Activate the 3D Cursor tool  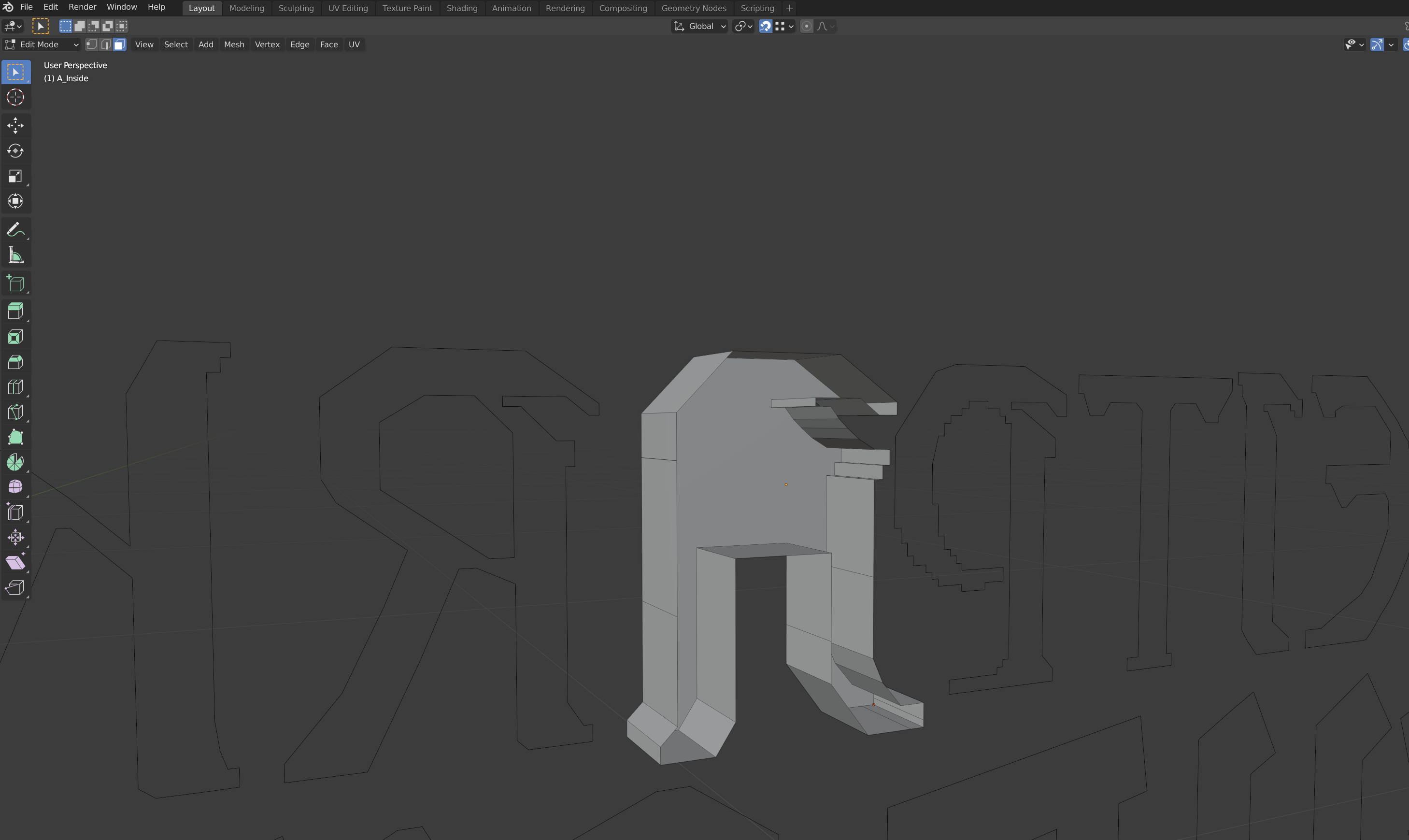pos(16,97)
